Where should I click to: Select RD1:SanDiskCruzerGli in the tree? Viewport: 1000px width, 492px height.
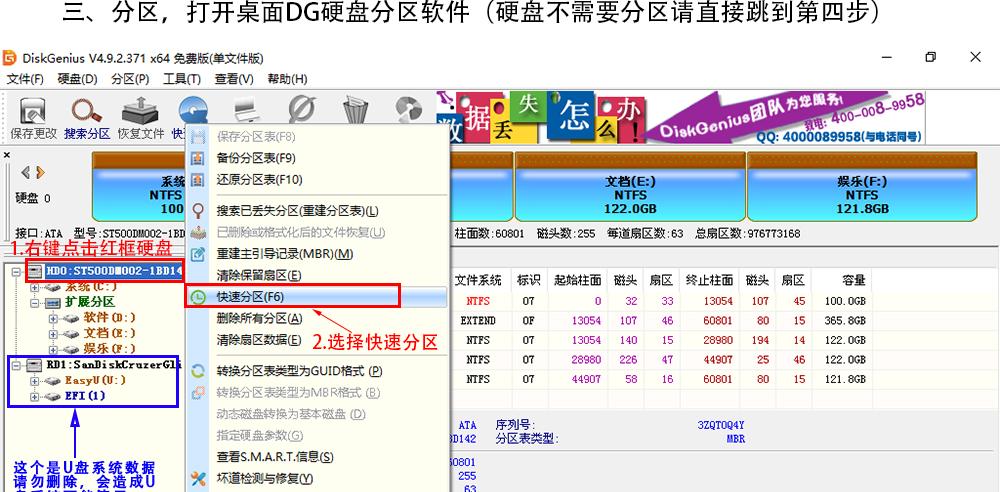tap(114, 365)
